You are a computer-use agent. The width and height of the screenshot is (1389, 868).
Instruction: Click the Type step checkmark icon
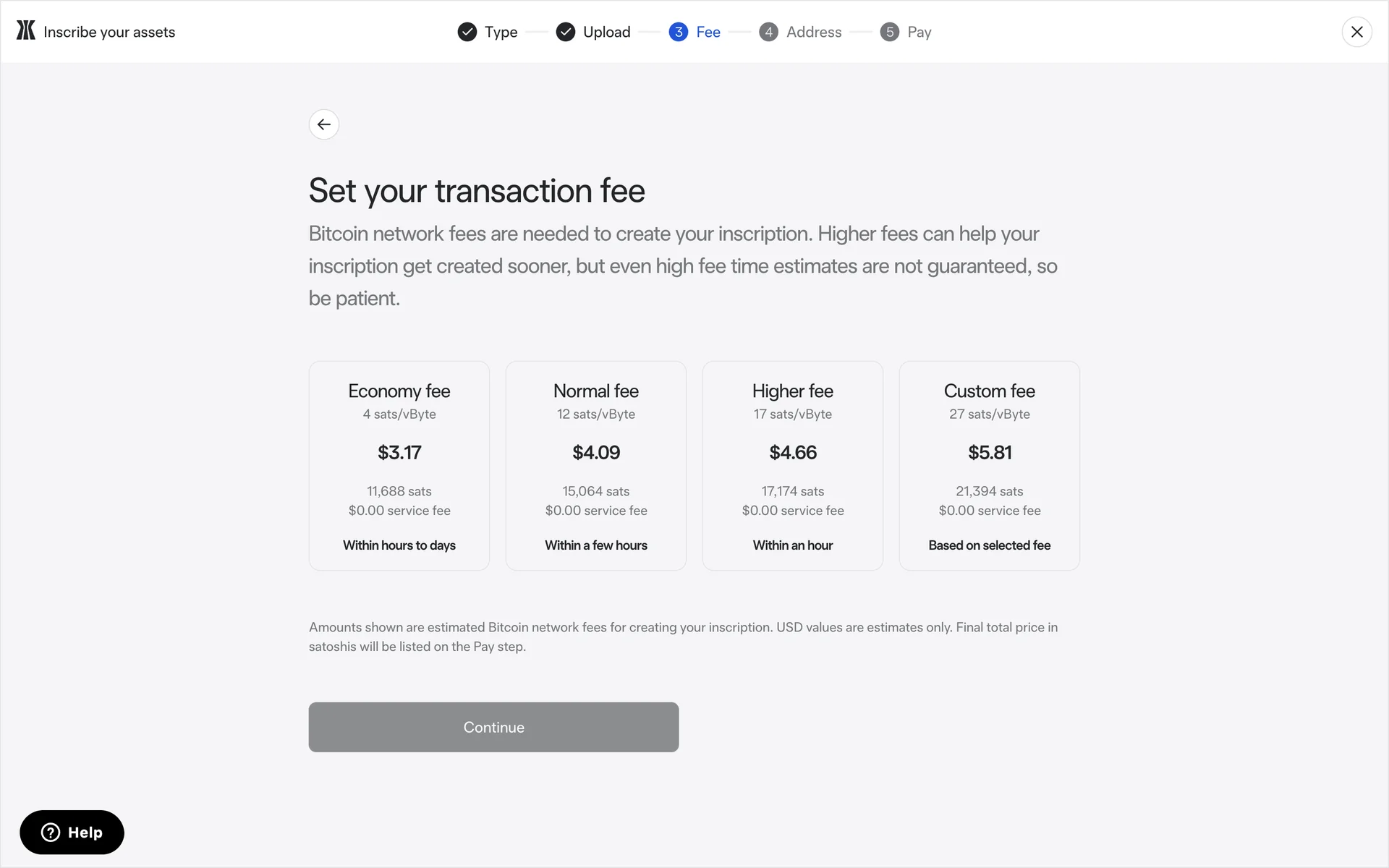(467, 32)
